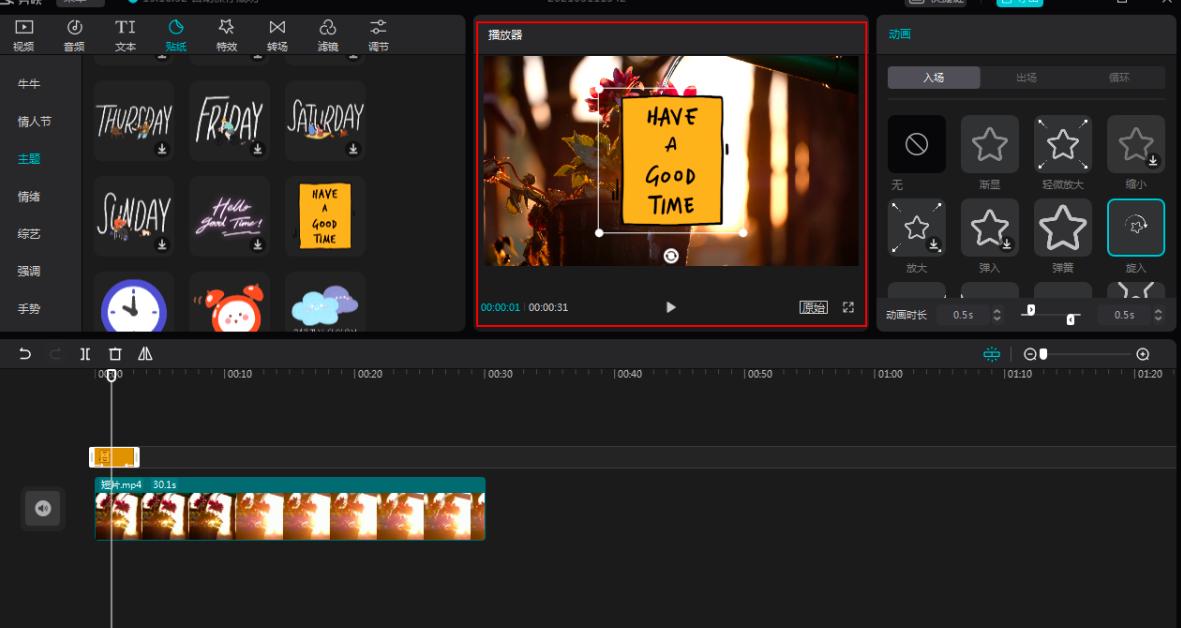Toggle timeline snapping icon

pos(991,354)
